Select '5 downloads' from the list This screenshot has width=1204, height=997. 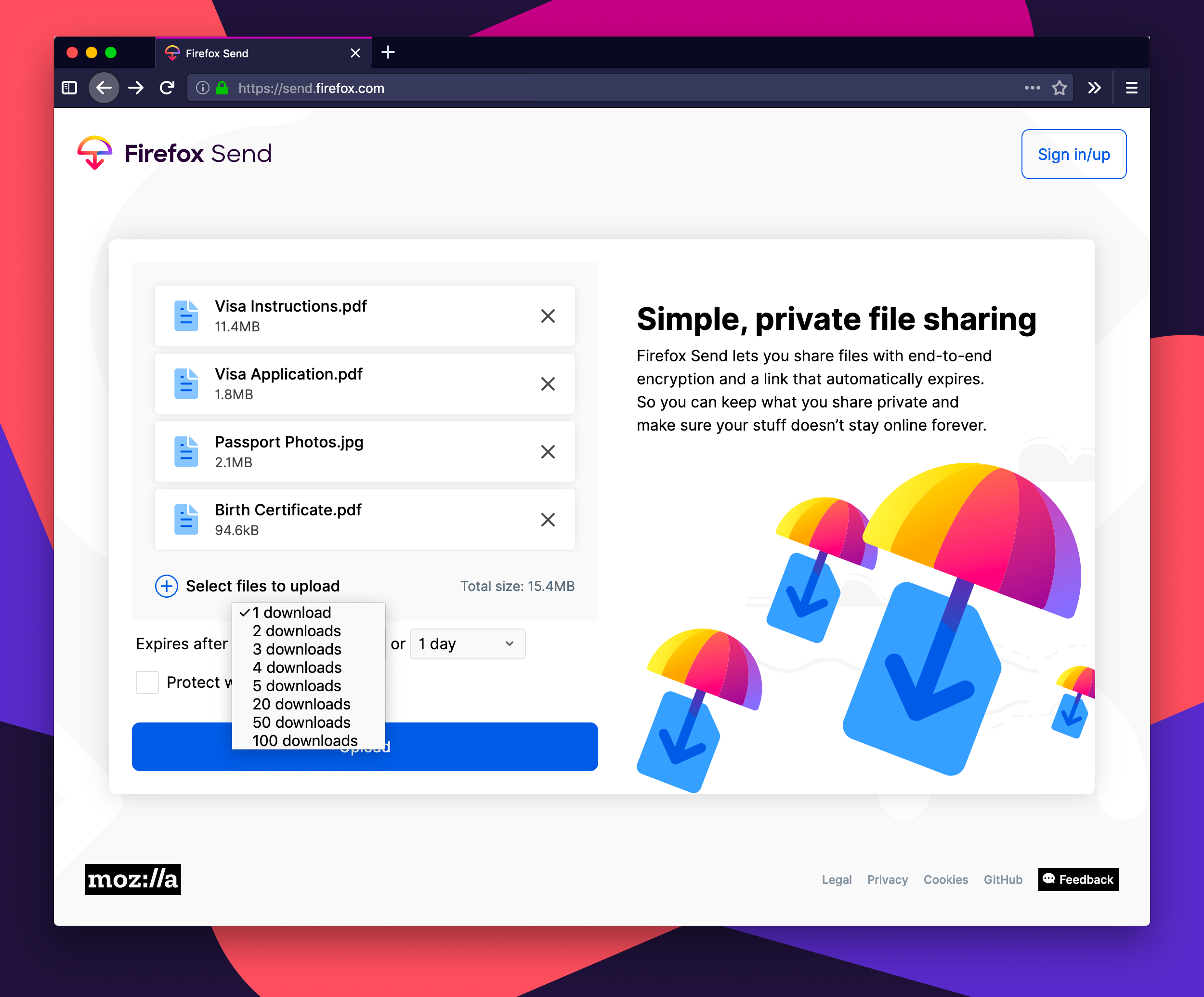[297, 685]
